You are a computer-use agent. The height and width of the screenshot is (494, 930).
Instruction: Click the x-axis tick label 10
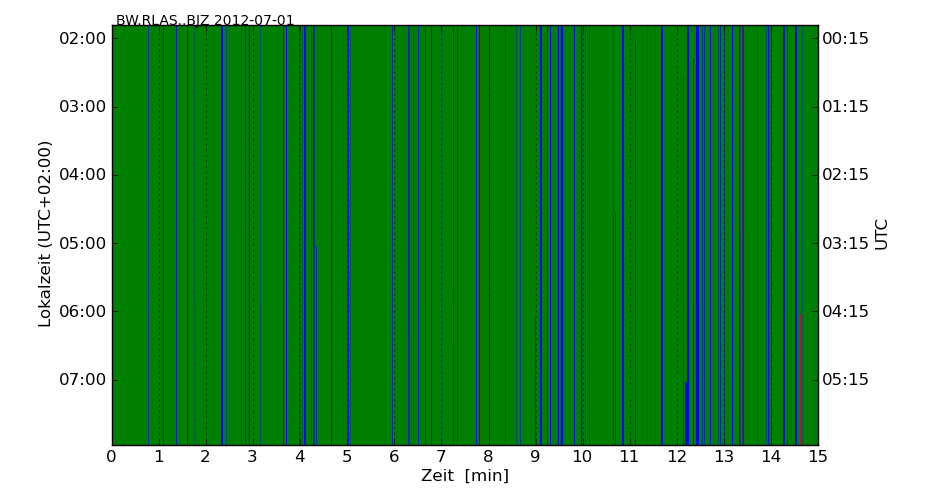(x=582, y=457)
